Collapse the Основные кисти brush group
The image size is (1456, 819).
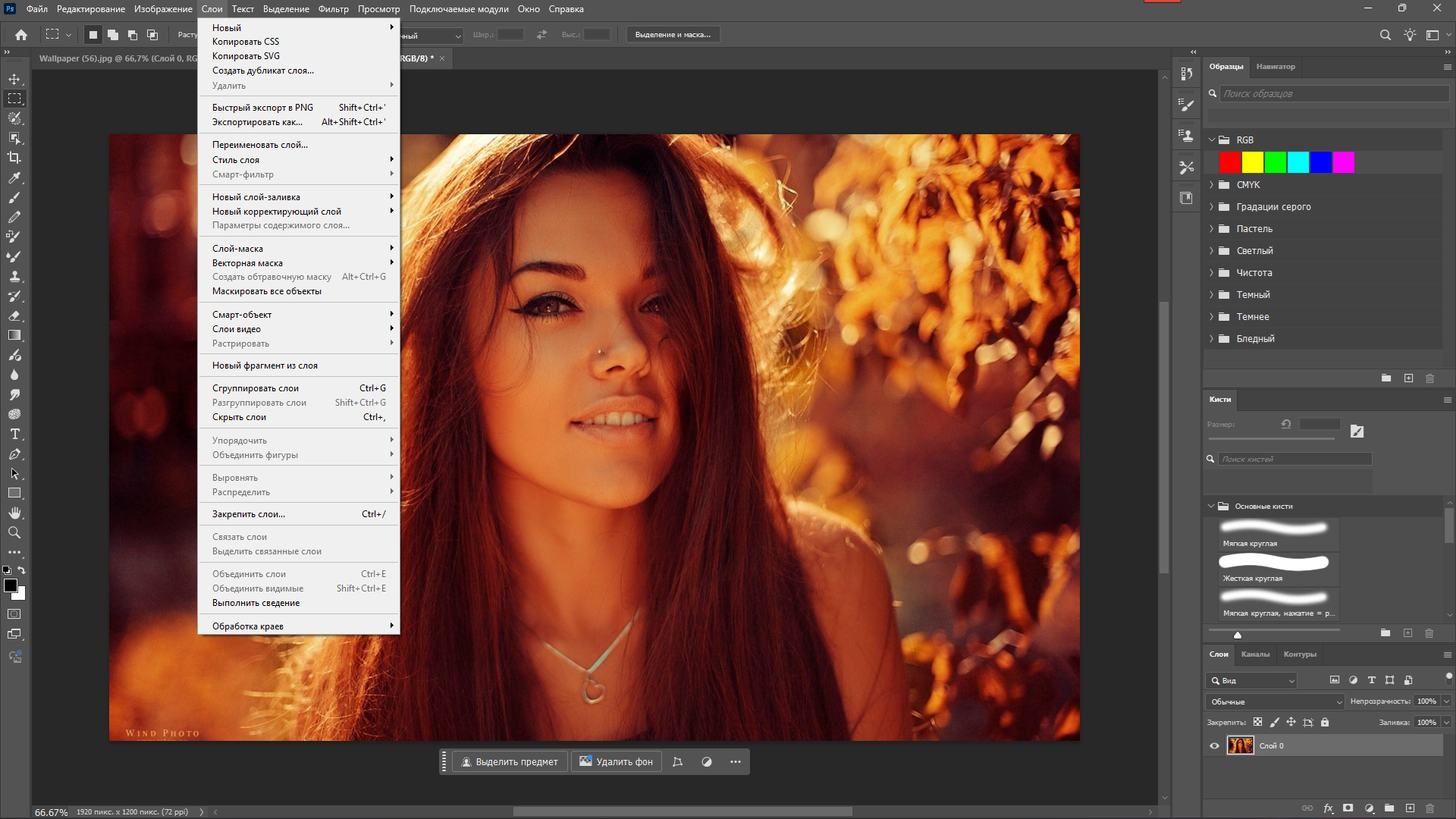pyautogui.click(x=1211, y=507)
